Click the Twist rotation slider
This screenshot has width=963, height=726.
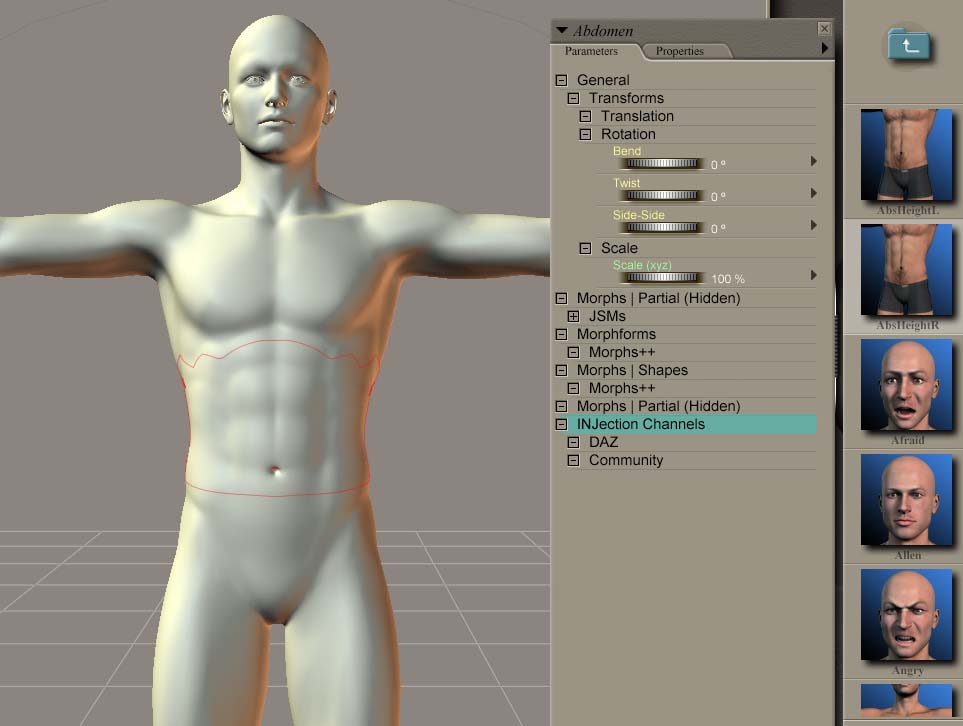(x=661, y=195)
